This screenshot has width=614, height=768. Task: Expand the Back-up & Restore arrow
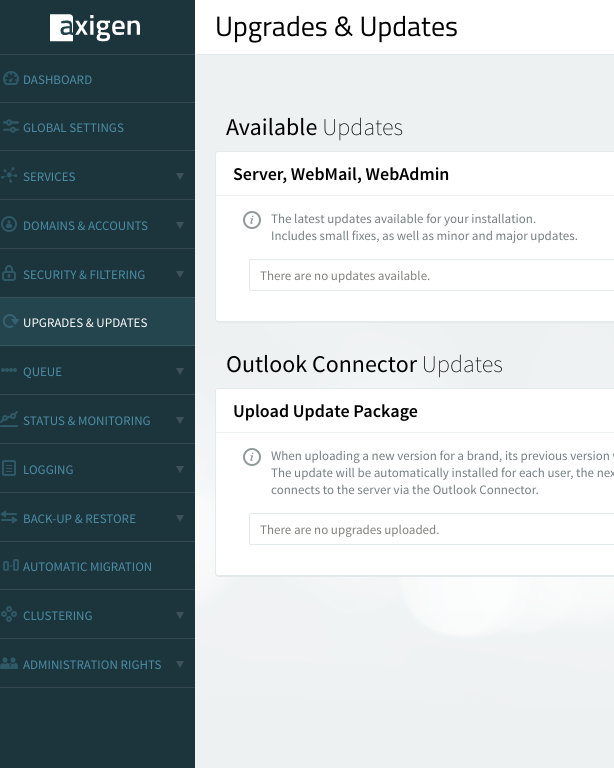pyautogui.click(x=180, y=518)
